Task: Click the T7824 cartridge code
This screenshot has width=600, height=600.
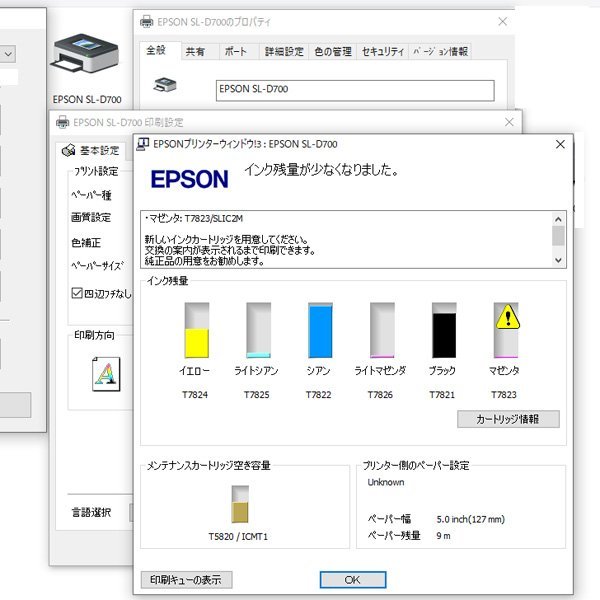Action: click(195, 395)
